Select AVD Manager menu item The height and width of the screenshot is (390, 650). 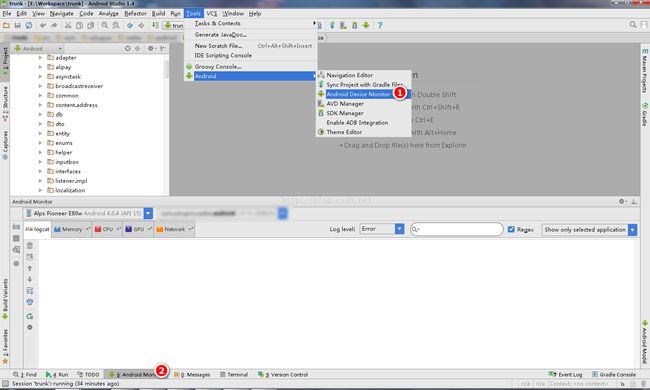point(364,104)
